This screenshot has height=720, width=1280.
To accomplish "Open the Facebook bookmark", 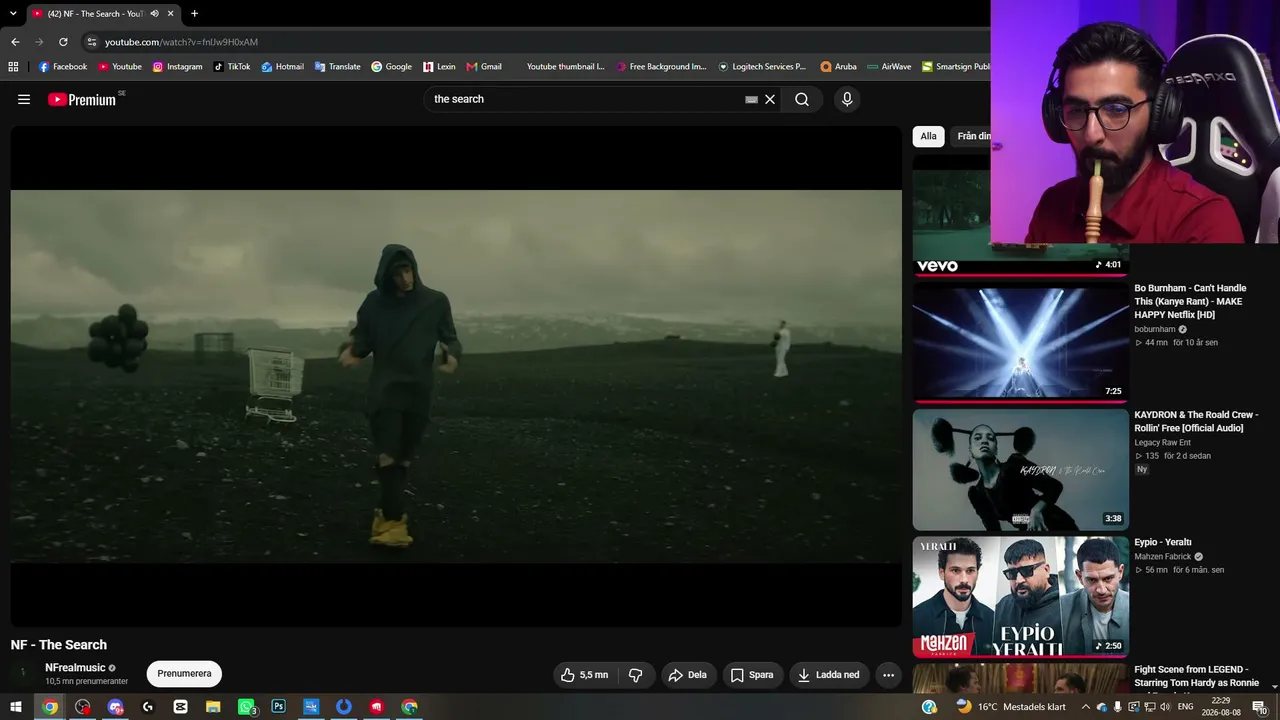I will pos(63,67).
